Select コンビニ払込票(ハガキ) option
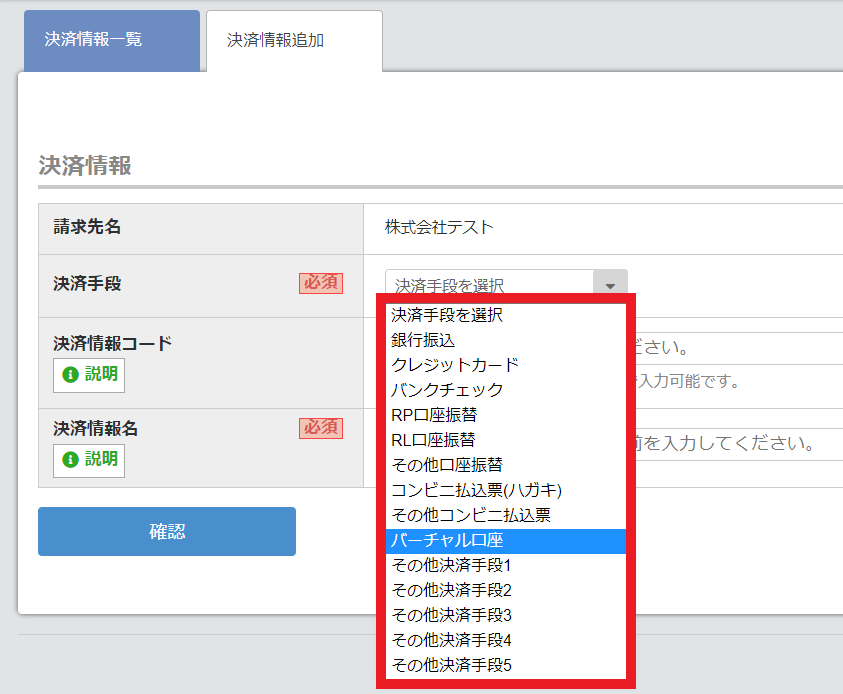 pyautogui.click(x=477, y=490)
